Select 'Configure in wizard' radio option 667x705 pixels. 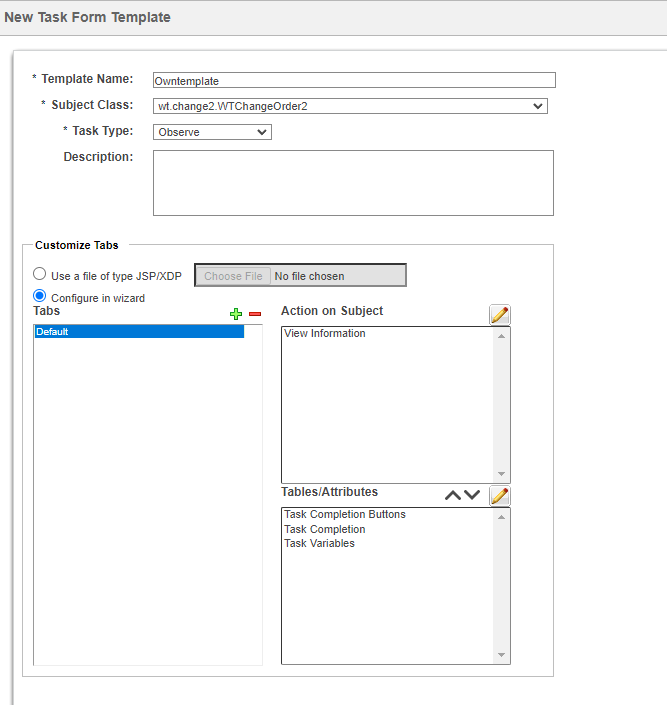40,296
